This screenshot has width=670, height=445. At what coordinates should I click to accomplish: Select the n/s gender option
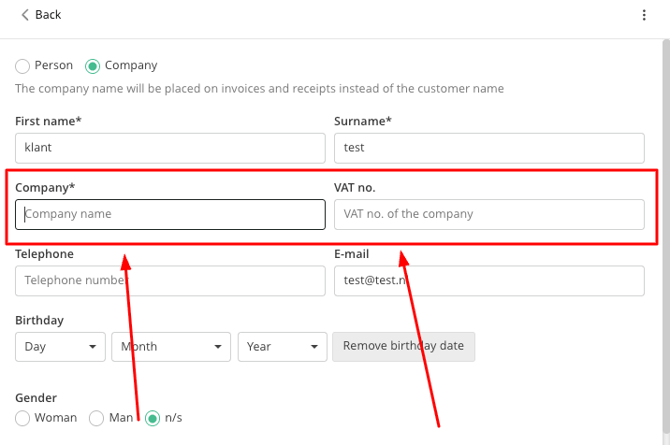pyautogui.click(x=152, y=418)
